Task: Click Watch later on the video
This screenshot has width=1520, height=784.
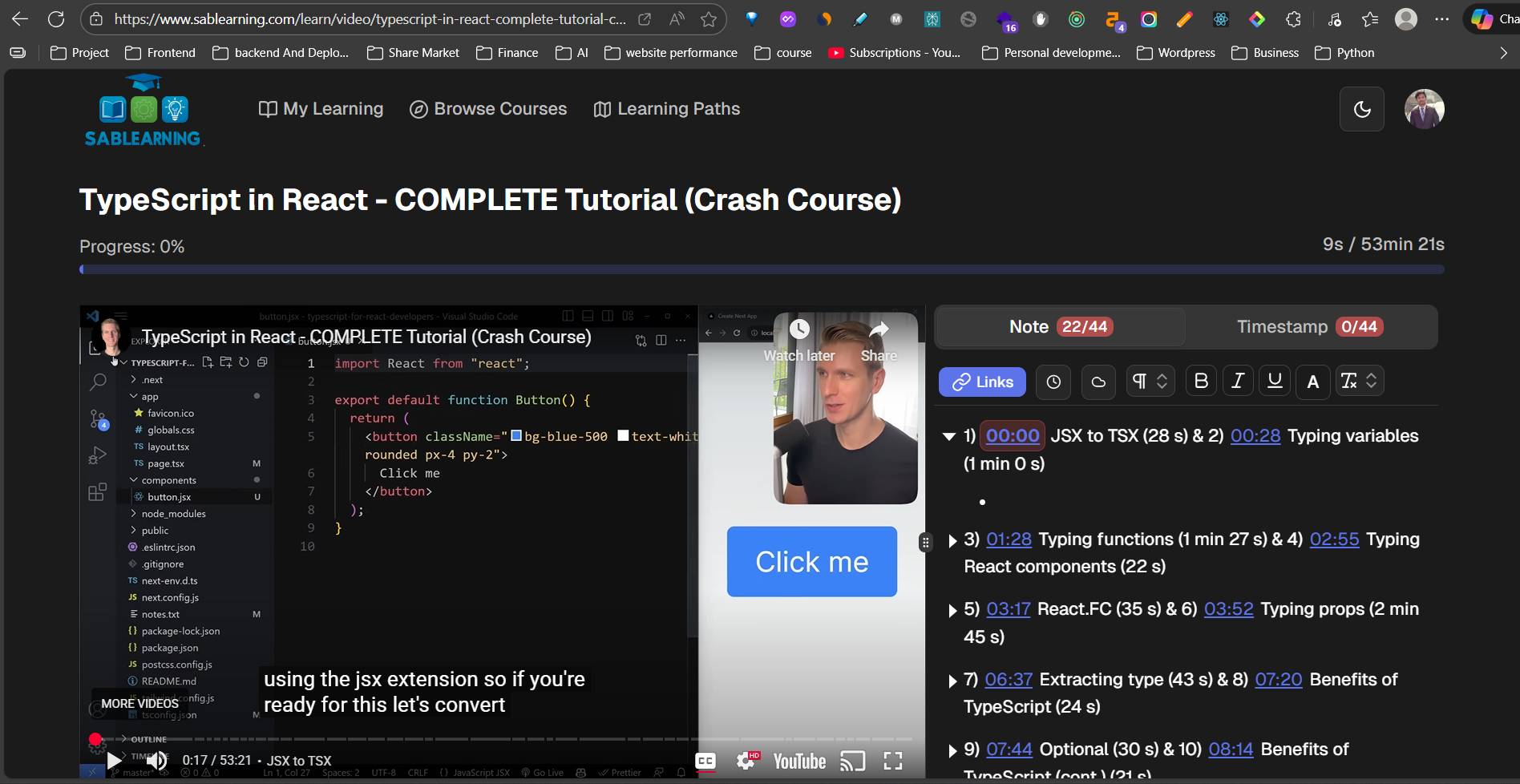Action: coord(799,340)
